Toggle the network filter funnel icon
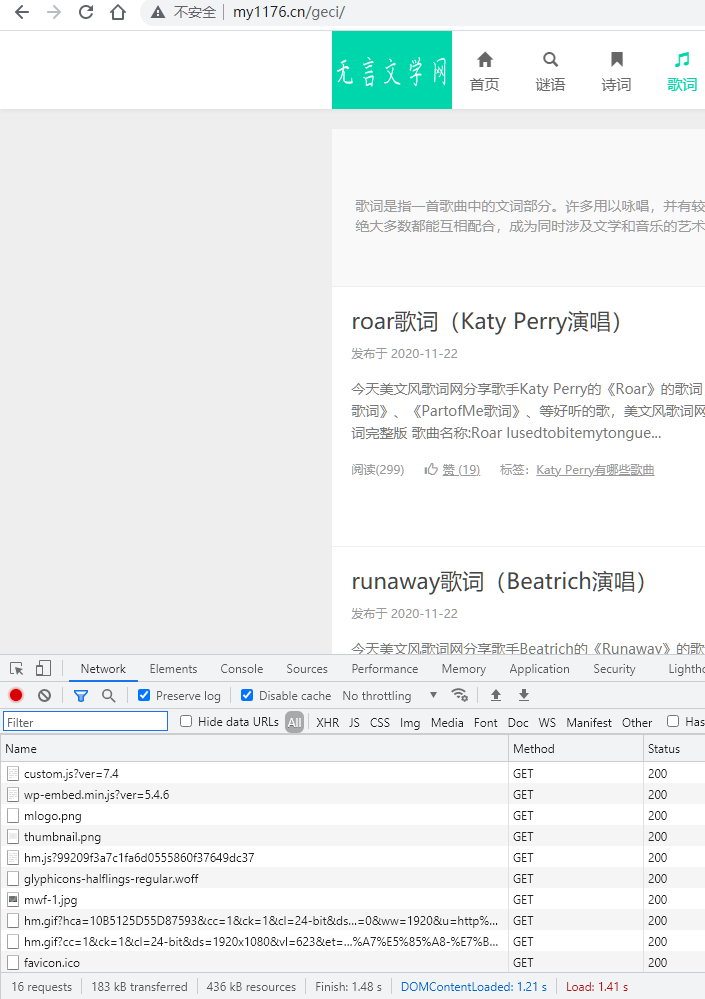The width and height of the screenshot is (705, 999). tap(81, 695)
